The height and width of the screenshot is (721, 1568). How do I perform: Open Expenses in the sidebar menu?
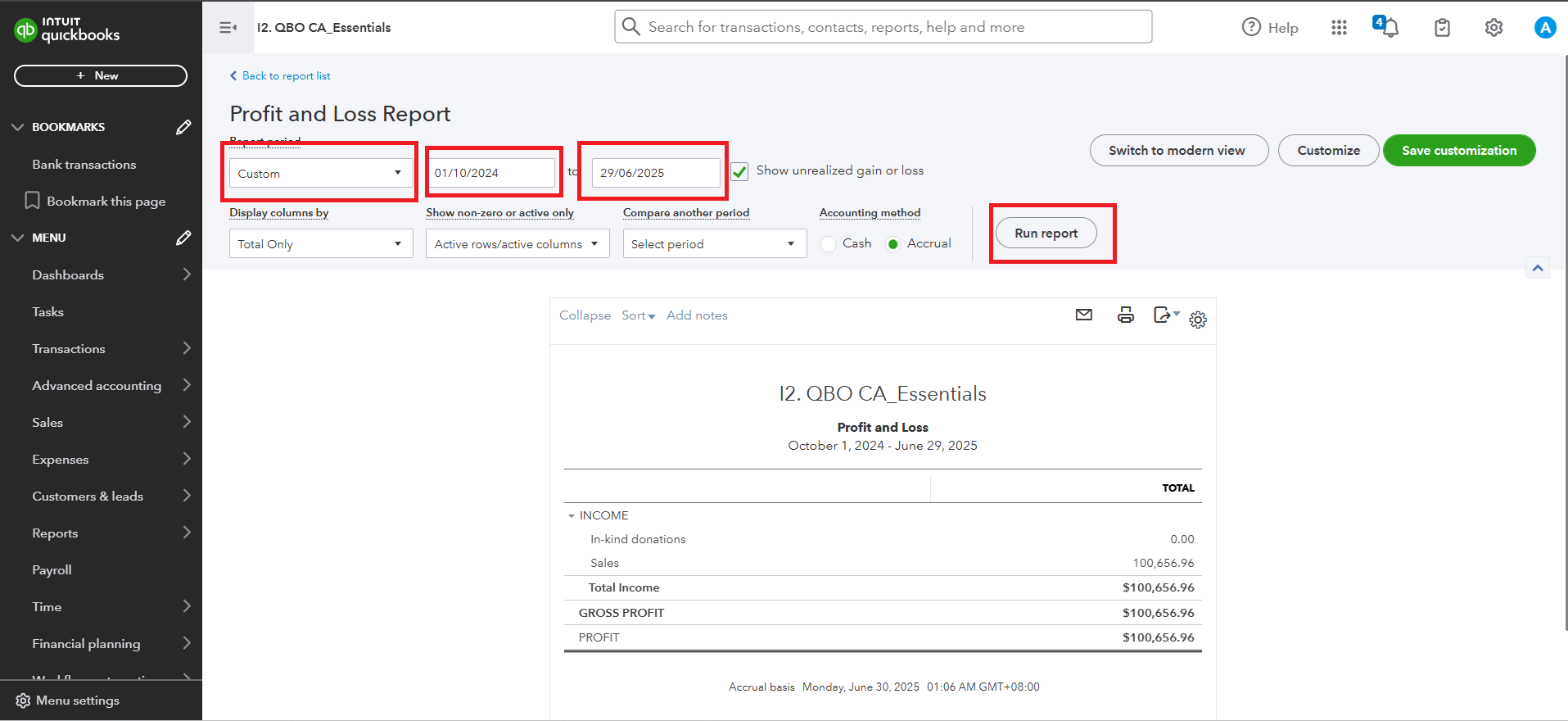pyautogui.click(x=61, y=459)
